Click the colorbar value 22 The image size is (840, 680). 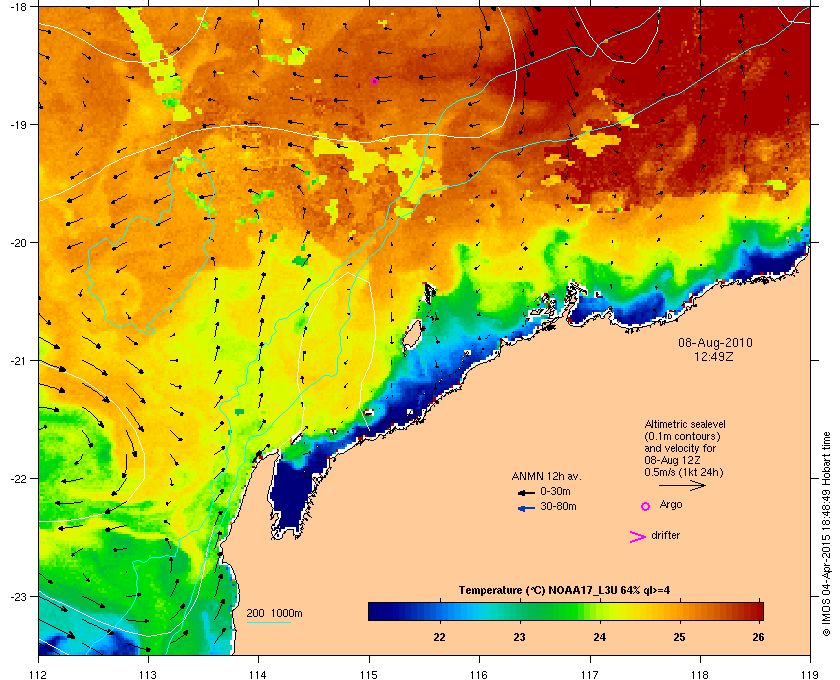pos(439,637)
